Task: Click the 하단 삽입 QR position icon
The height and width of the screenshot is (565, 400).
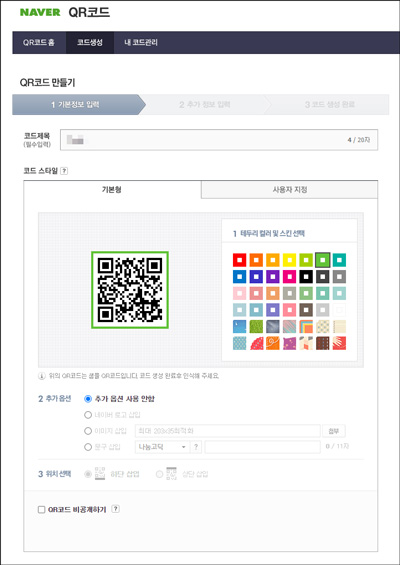Action: click(x=100, y=473)
